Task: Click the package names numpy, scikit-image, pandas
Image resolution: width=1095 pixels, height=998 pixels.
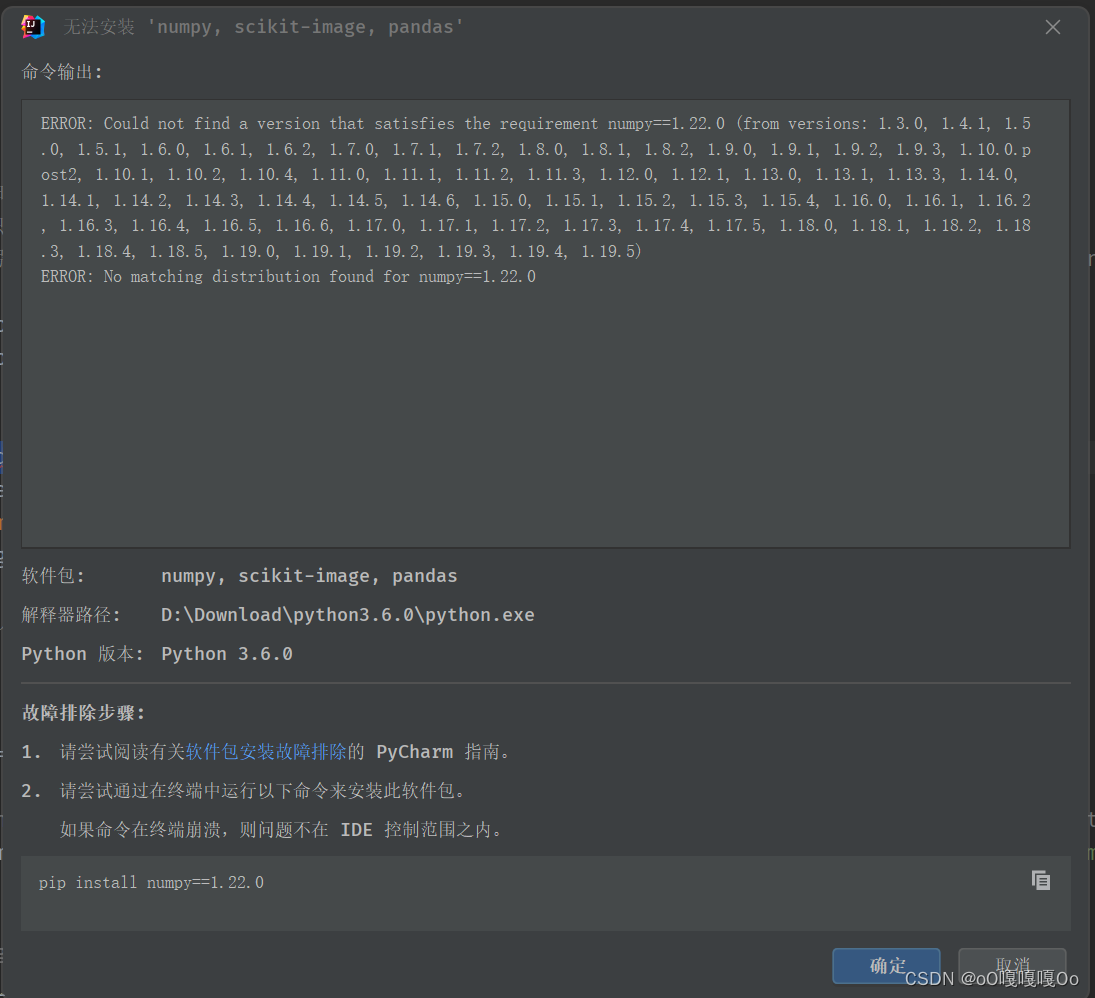Action: [309, 575]
